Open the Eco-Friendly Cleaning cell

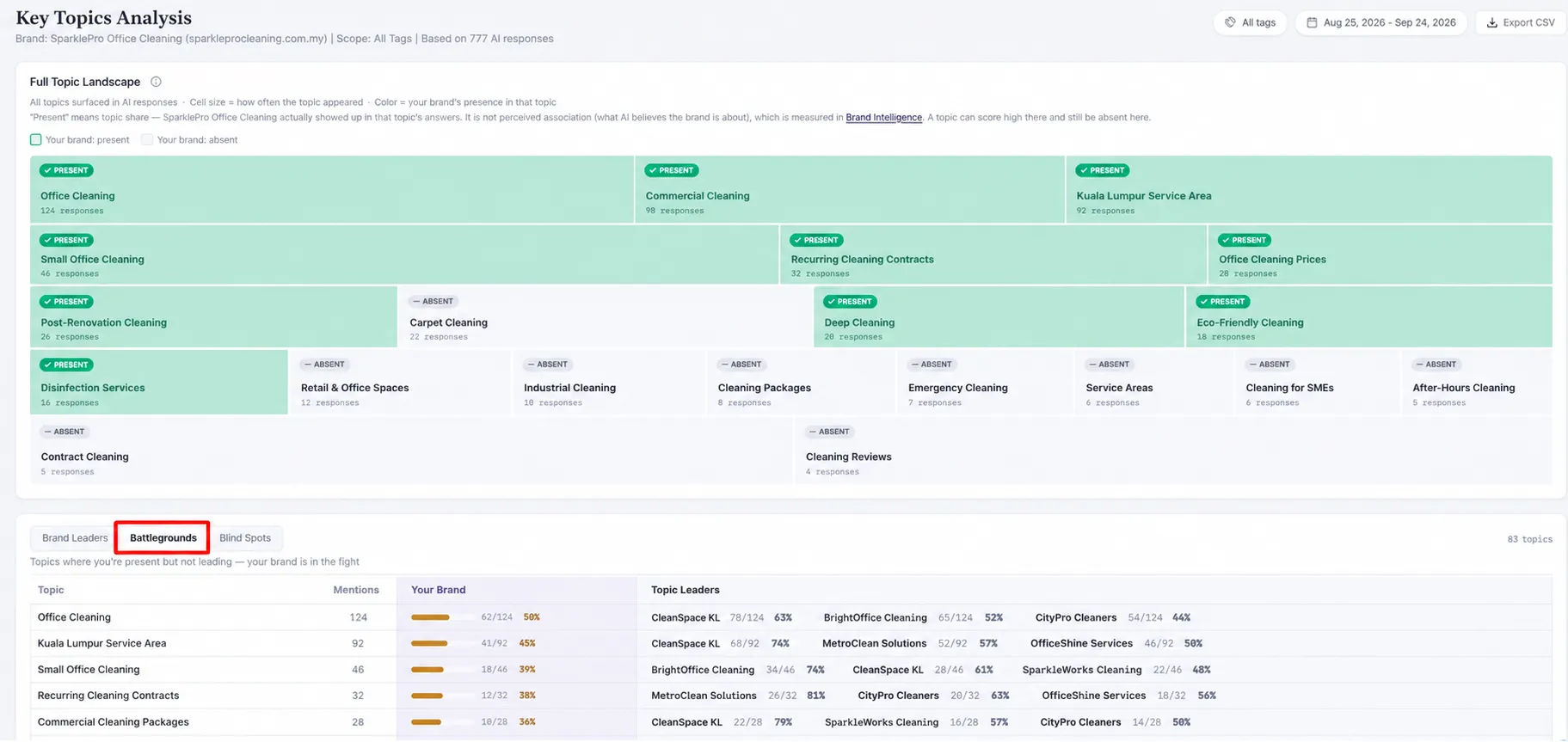pyautogui.click(x=1369, y=317)
